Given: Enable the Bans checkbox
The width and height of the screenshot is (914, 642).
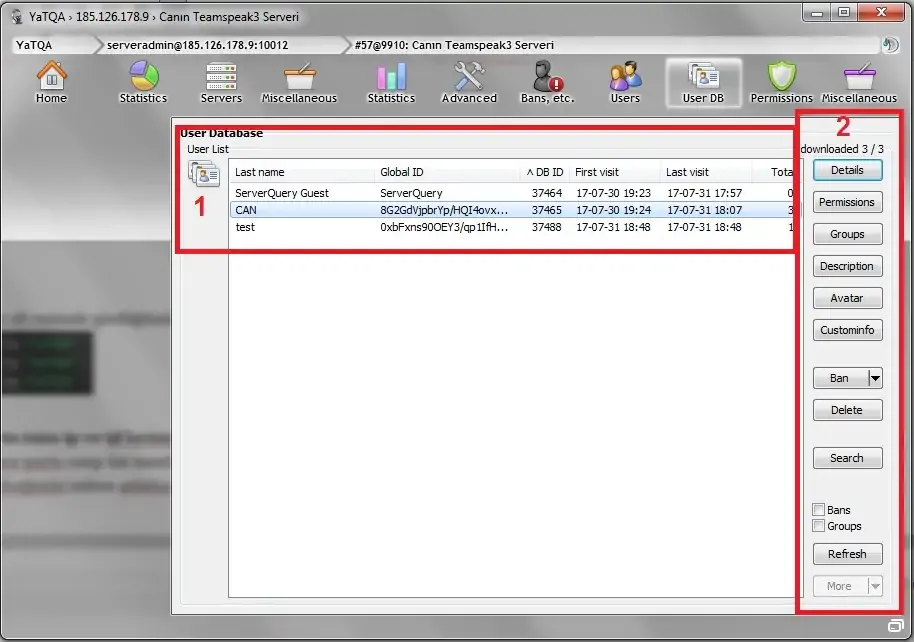Looking at the screenshot, I should pos(819,510).
